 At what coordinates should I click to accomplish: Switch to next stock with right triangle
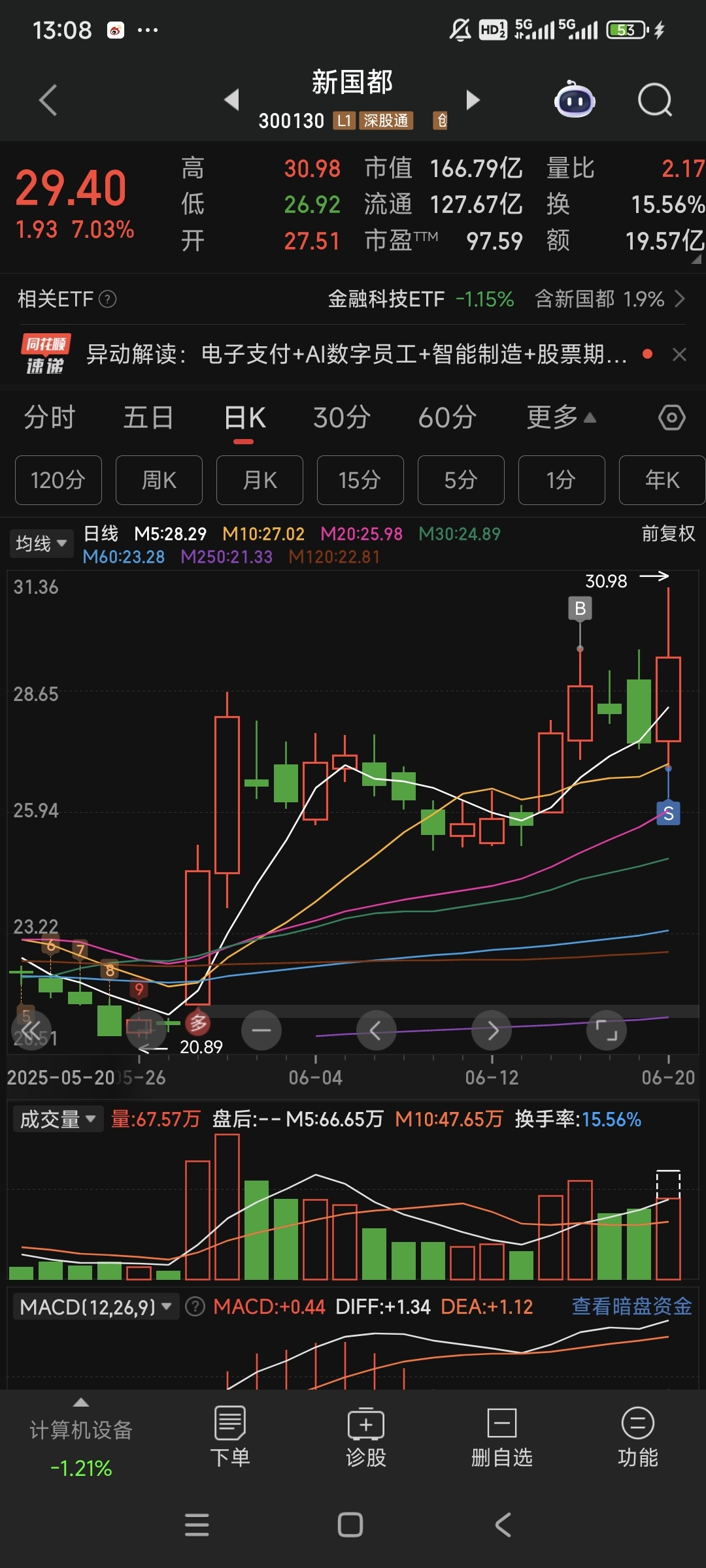pos(473,100)
